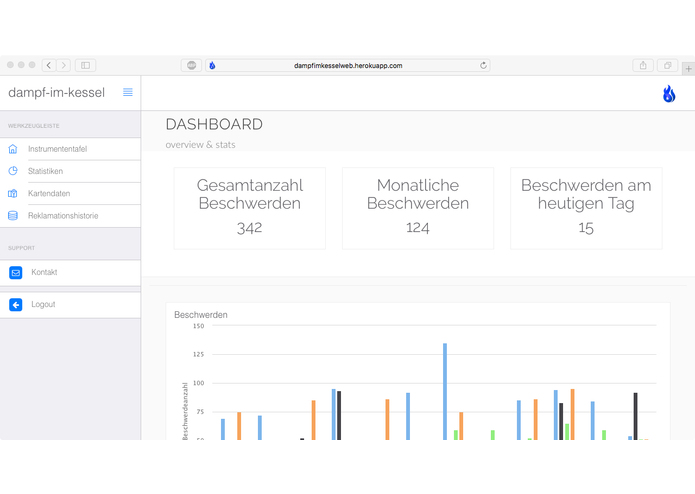This screenshot has width=695, height=494.
Task: Click the map icon next to Kartendaten
Action: (x=13, y=193)
